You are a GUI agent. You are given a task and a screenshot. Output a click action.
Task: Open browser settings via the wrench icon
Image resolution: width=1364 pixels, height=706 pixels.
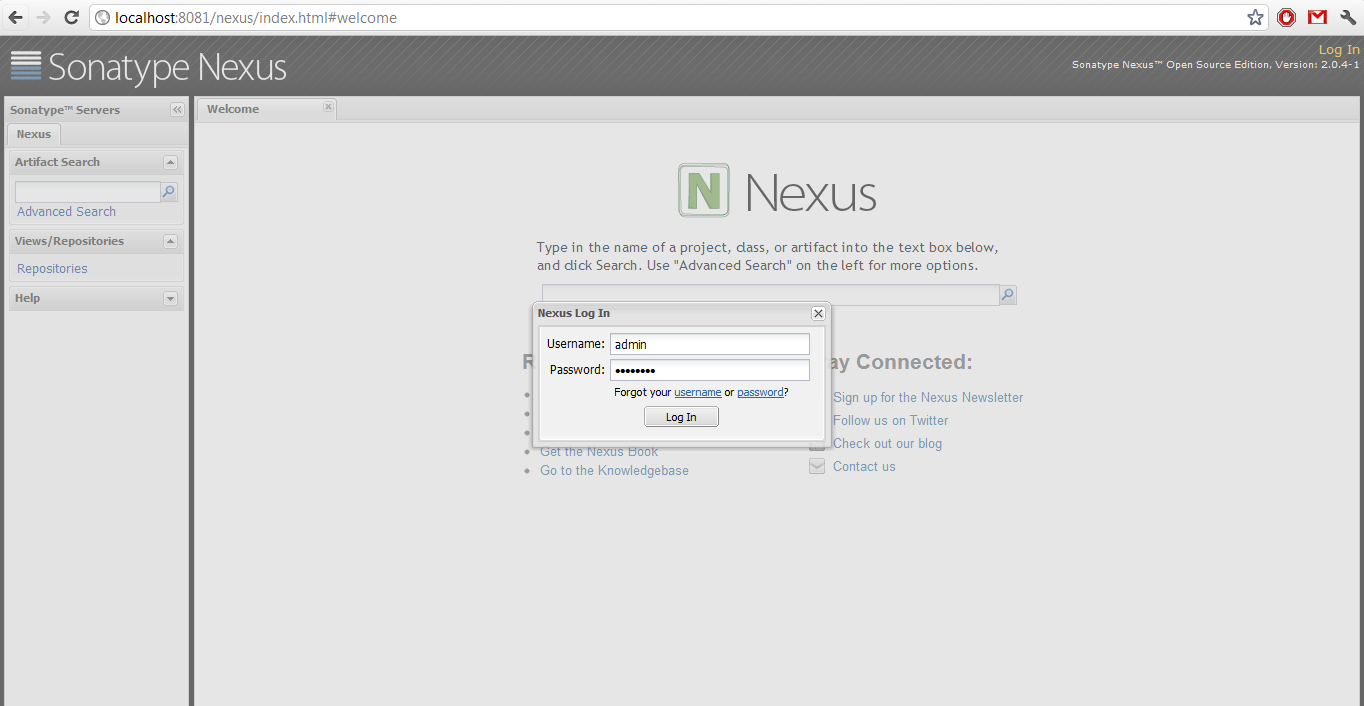[1347, 17]
